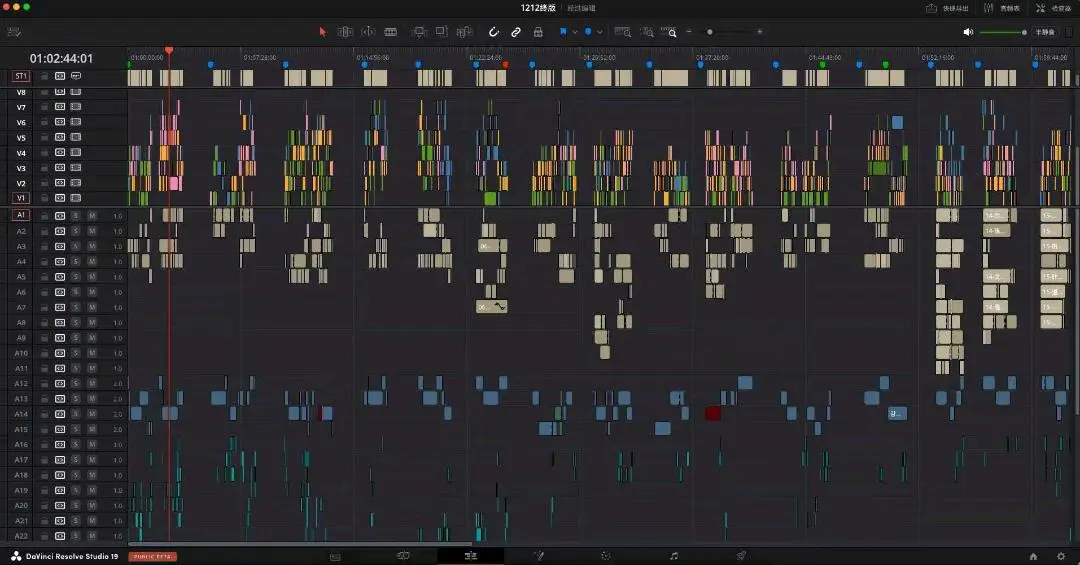Mute audio track A1
Image resolution: width=1080 pixels, height=565 pixels.
click(x=92, y=216)
